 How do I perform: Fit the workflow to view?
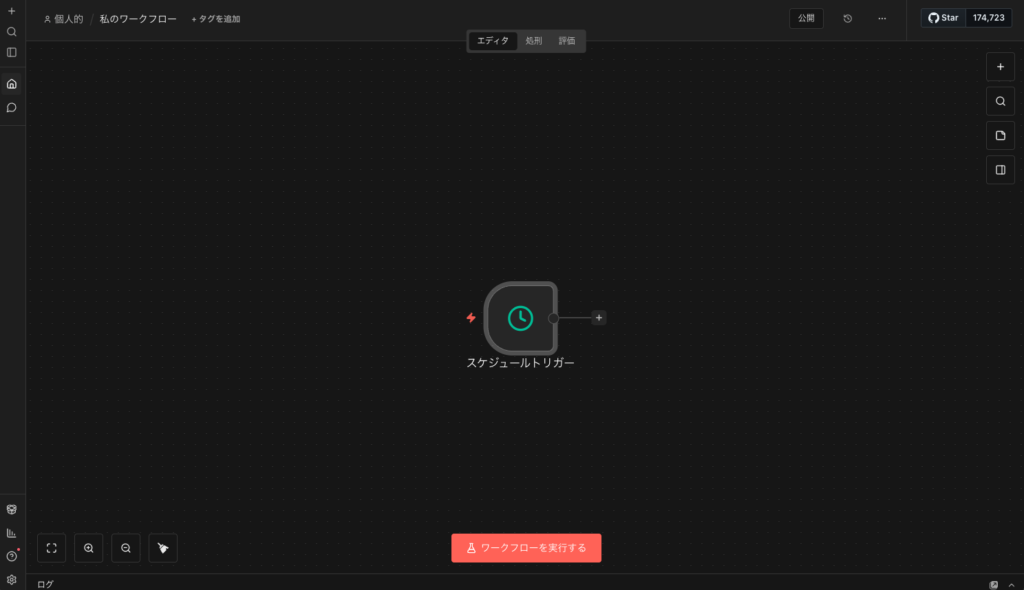point(52,548)
